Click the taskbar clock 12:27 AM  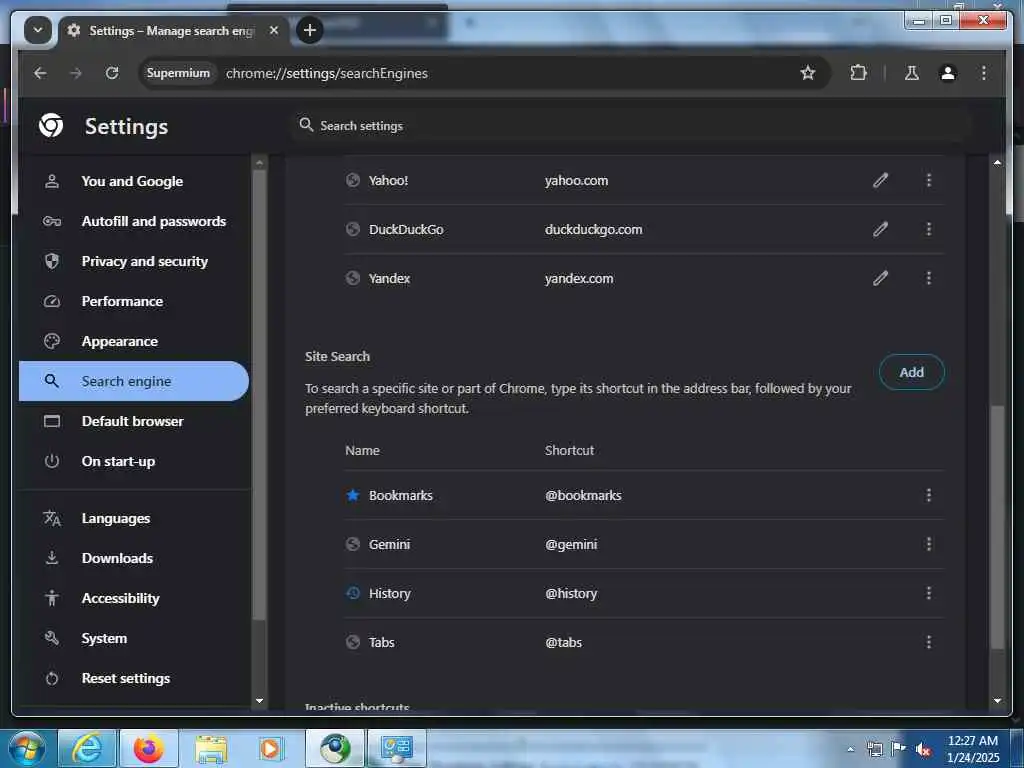[973, 741]
